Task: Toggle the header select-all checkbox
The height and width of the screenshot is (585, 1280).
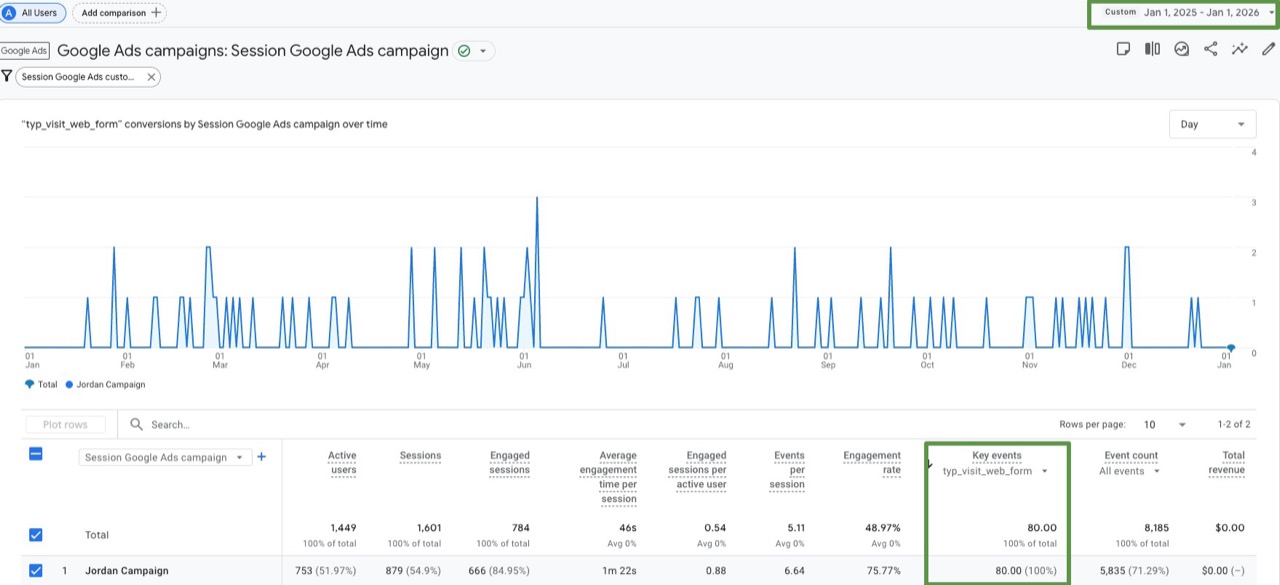Action: coord(35,454)
